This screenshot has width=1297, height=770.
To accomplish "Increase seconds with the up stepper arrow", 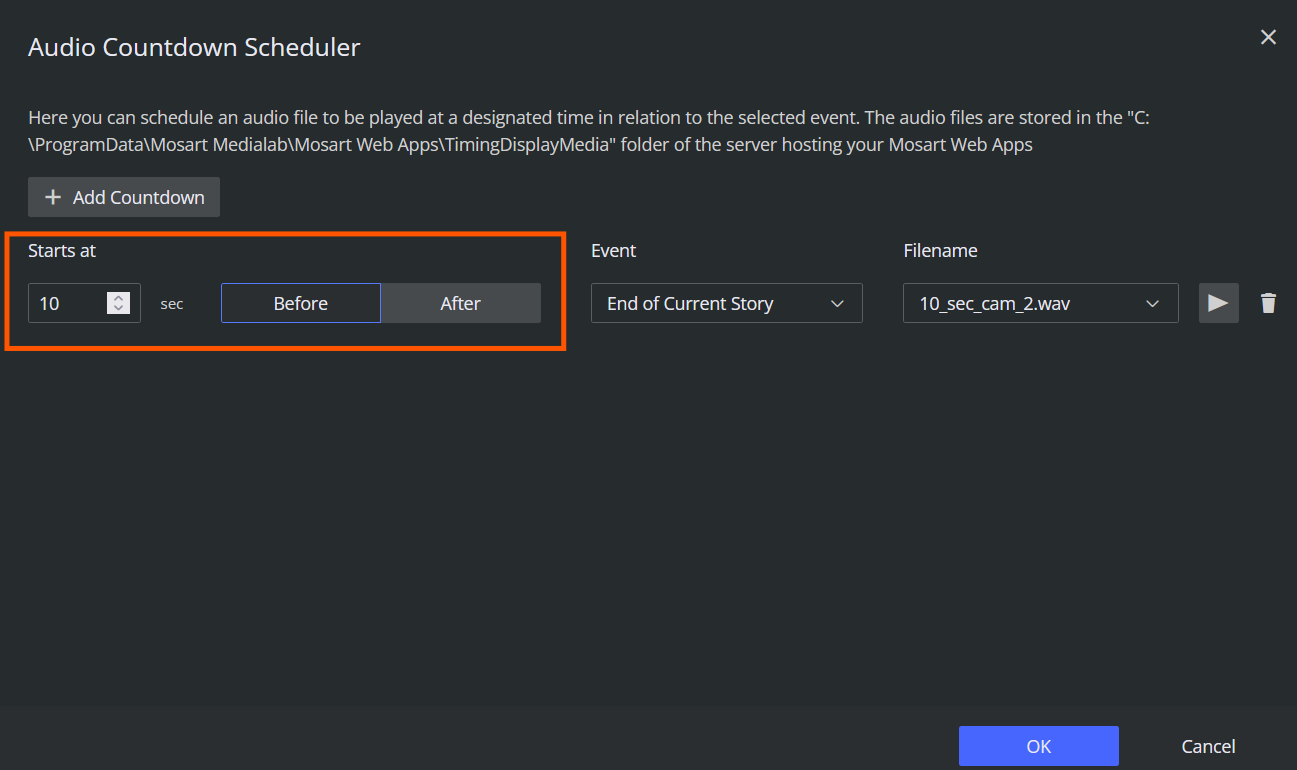I will (119, 298).
